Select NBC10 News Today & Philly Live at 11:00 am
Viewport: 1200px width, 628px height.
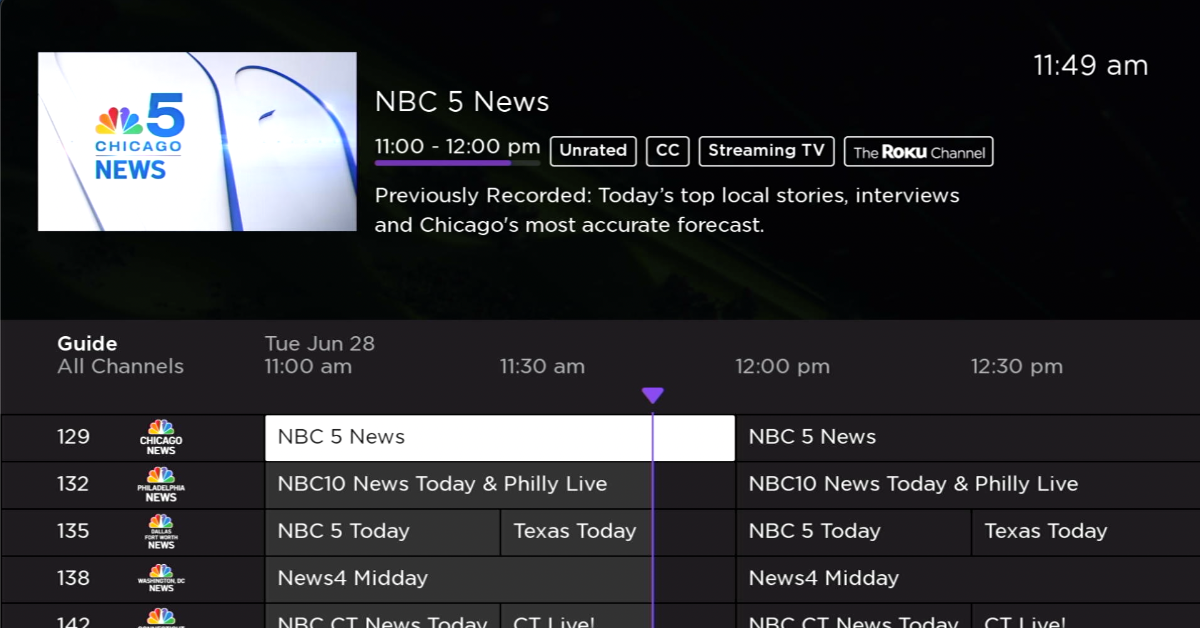tap(500, 485)
